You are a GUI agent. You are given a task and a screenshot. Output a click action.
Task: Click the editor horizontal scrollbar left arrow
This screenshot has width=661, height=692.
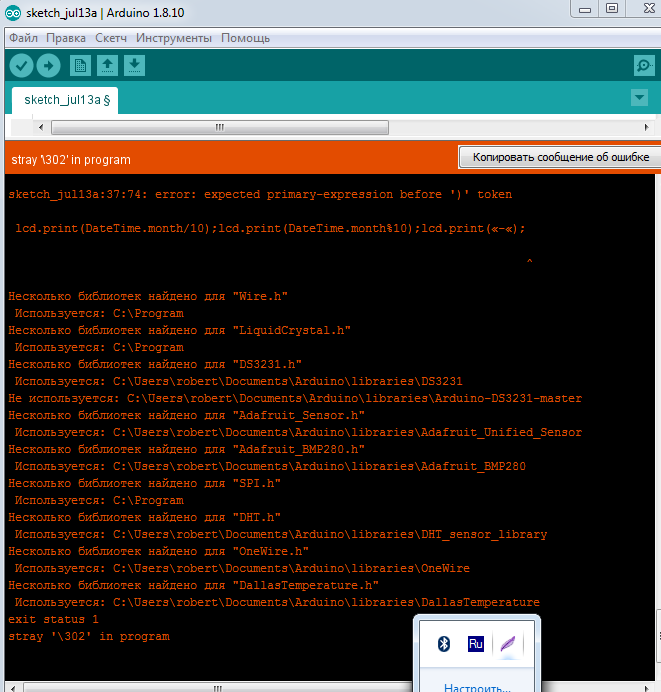[x=41, y=128]
